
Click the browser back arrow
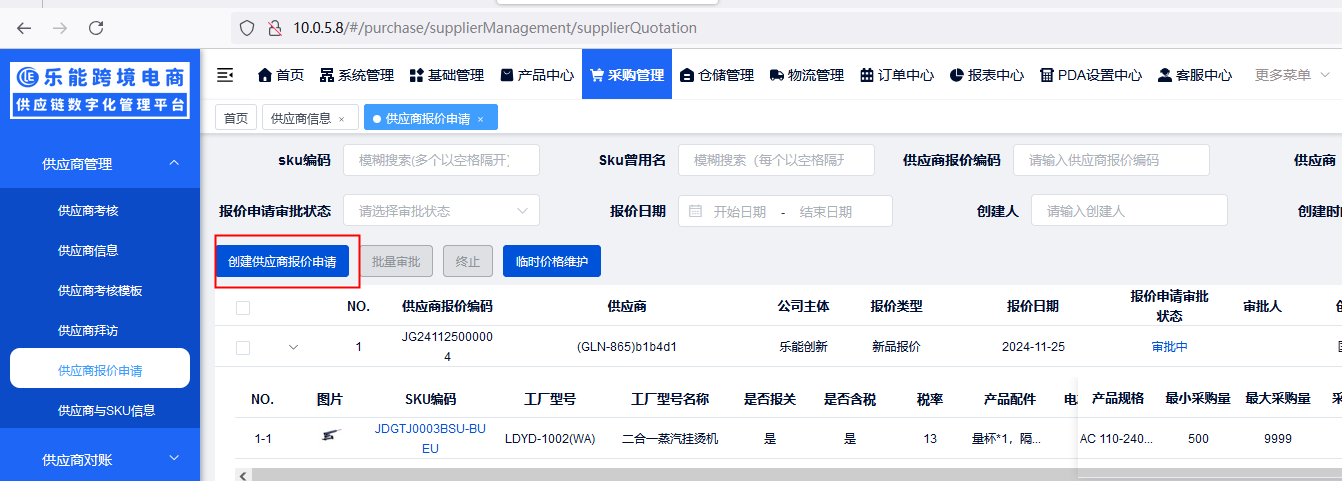[24, 28]
